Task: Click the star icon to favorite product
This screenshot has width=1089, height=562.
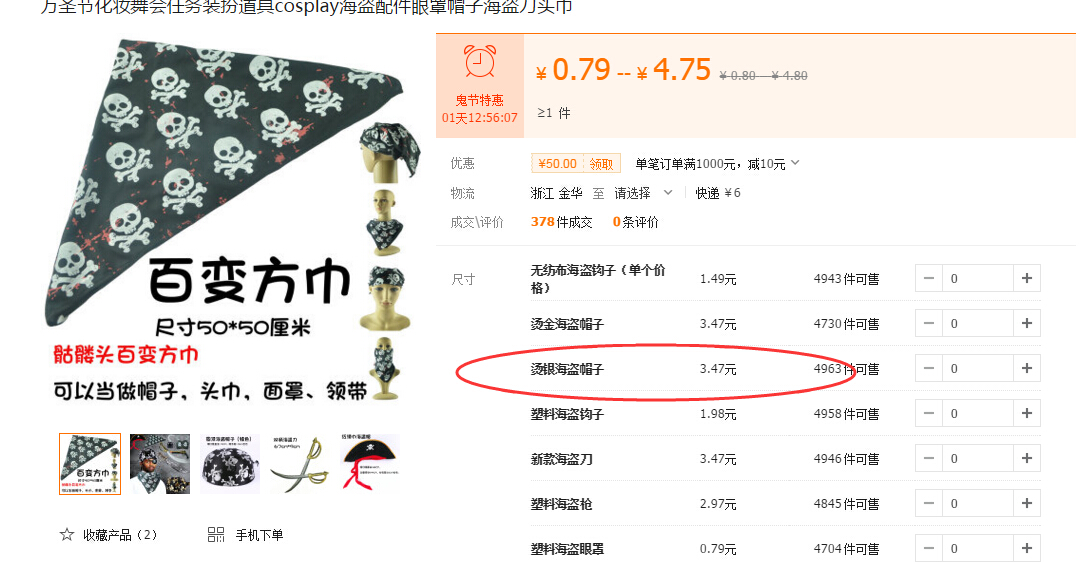Action: coord(67,534)
